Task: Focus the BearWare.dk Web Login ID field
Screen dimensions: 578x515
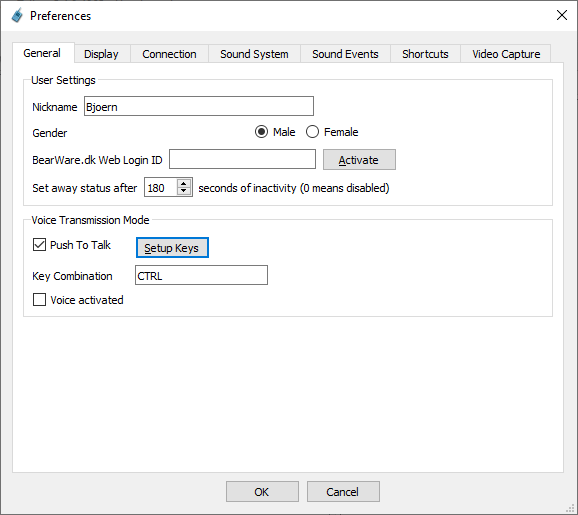Action: click(x=242, y=159)
